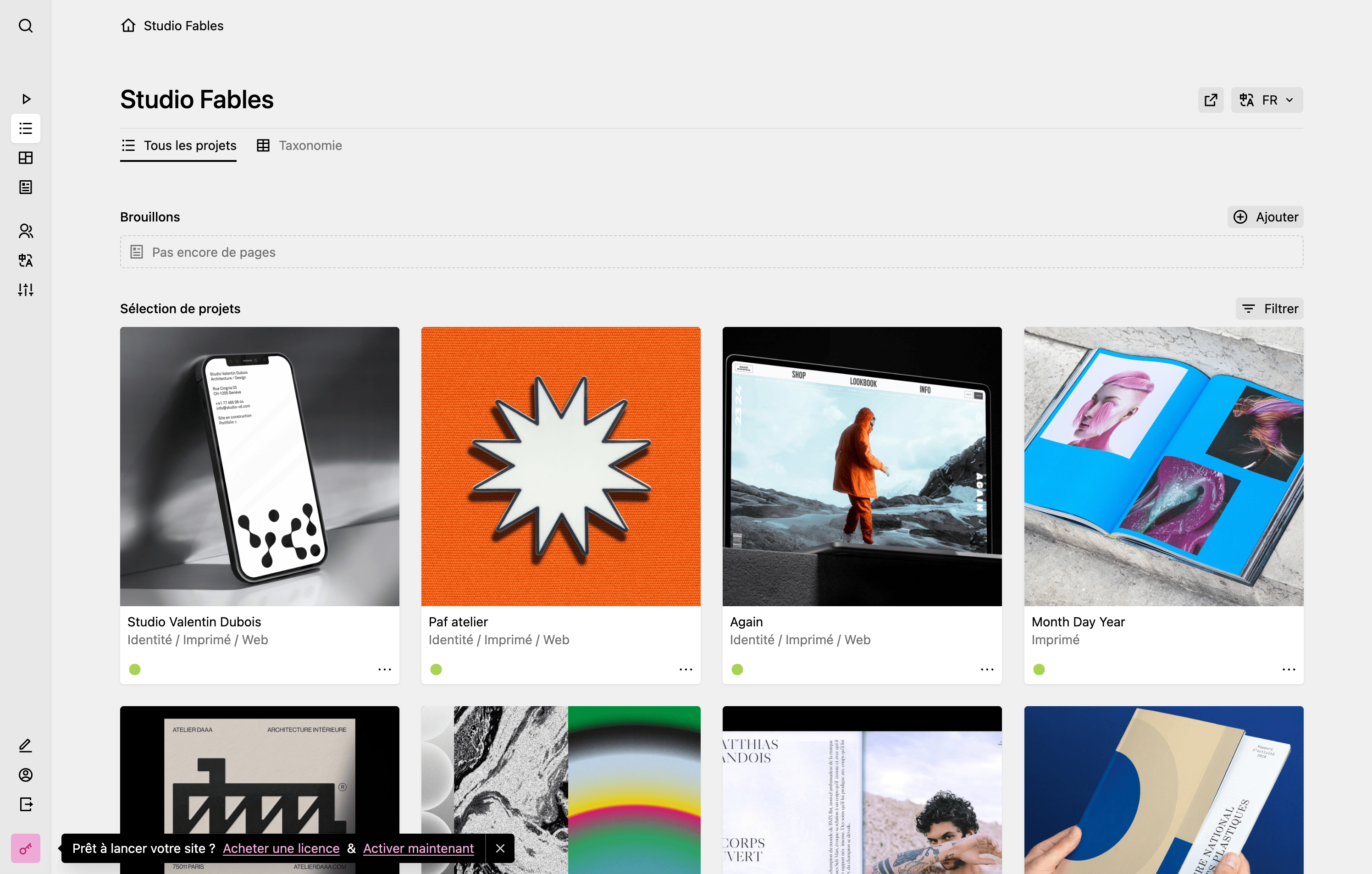The width and height of the screenshot is (1372, 874).
Task: Open the site in a new window icon
Action: [1211, 100]
